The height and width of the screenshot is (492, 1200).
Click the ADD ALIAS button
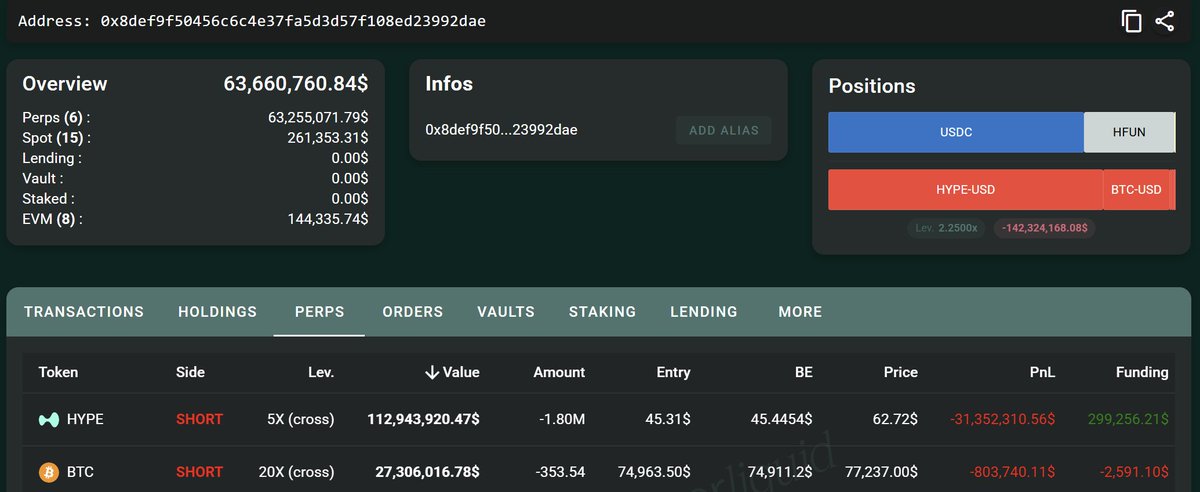click(724, 130)
